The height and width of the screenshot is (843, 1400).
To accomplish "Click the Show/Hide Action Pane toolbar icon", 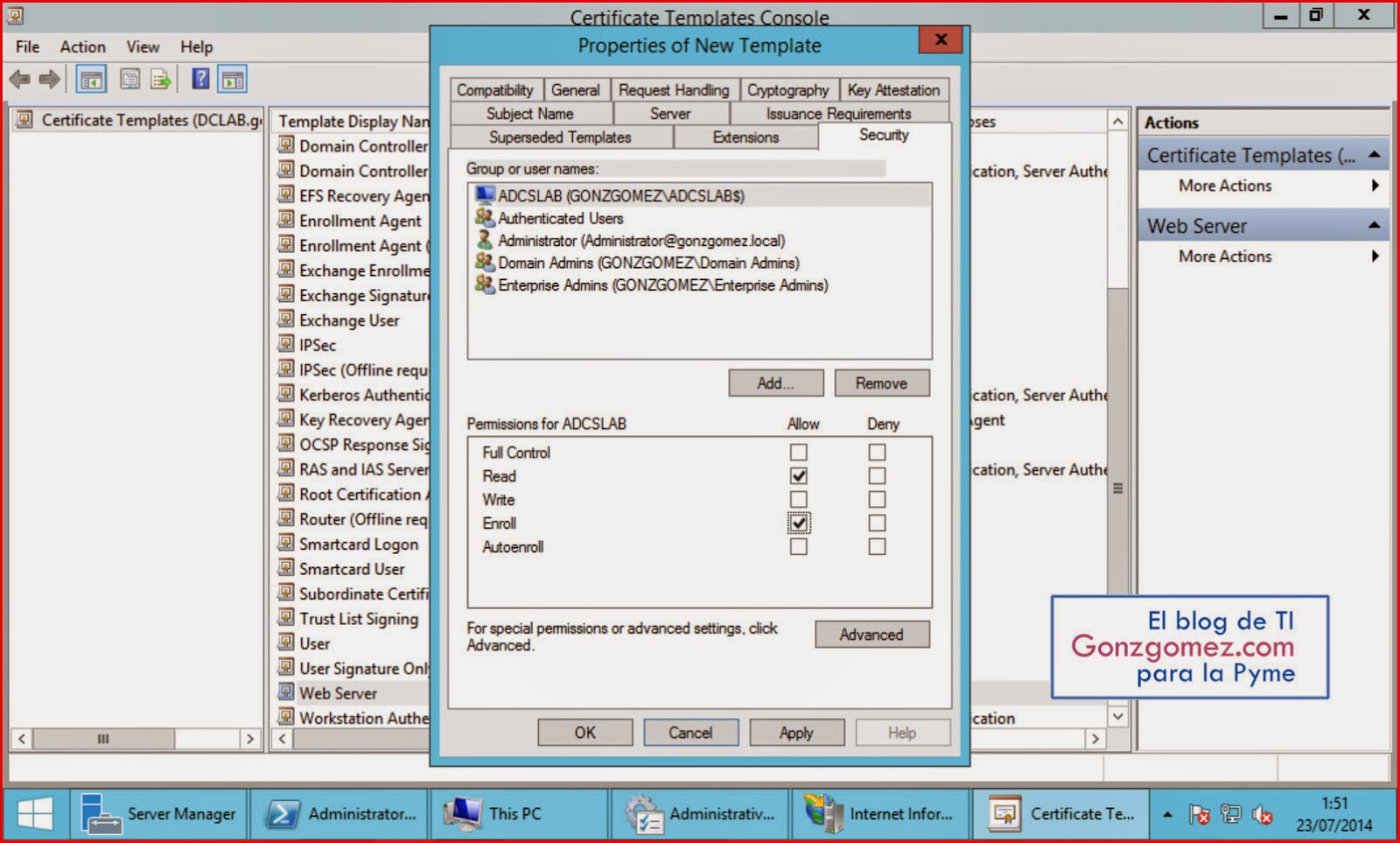I will pos(232,80).
